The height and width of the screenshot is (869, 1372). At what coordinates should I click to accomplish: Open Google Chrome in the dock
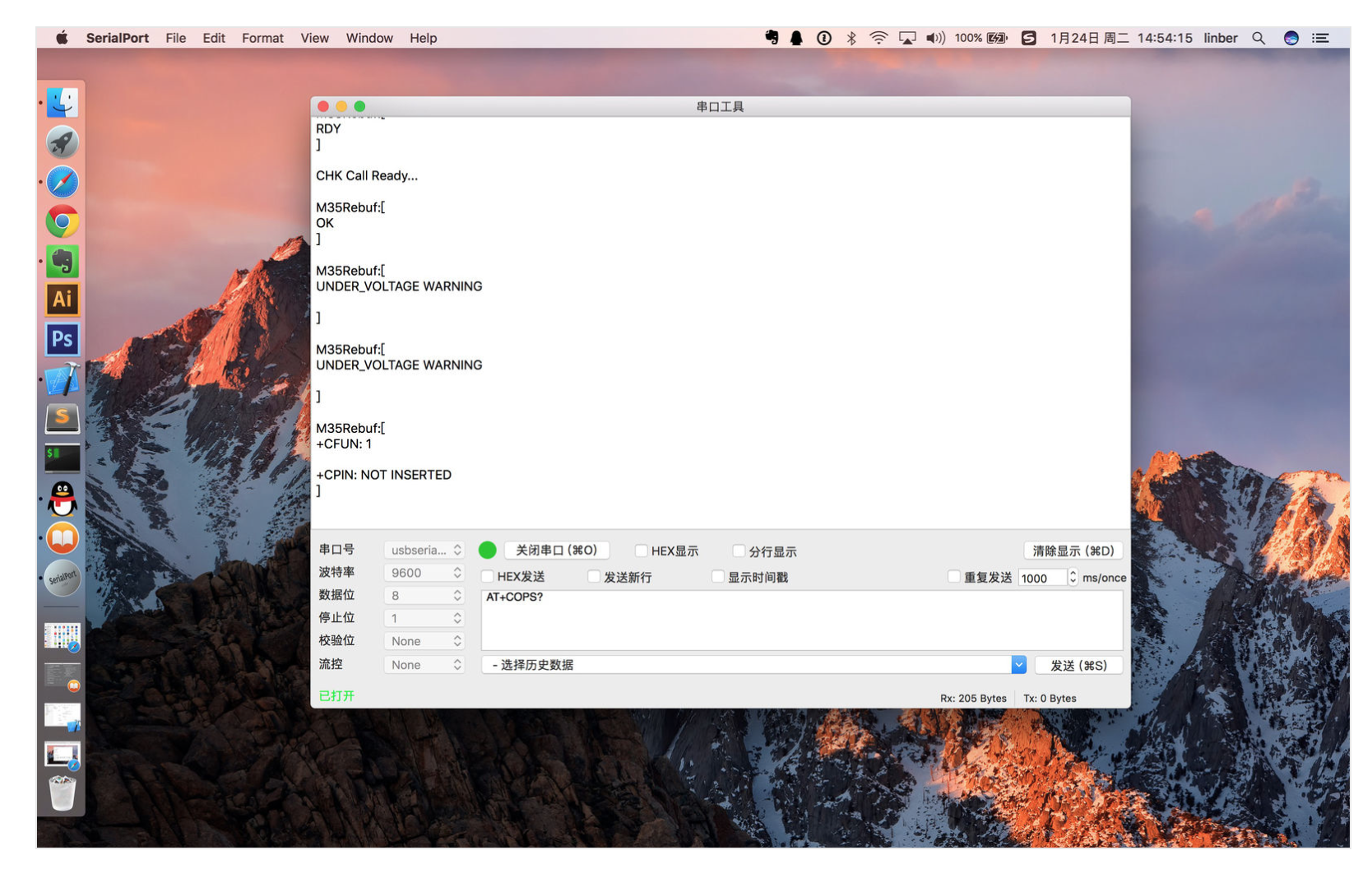pos(63,221)
